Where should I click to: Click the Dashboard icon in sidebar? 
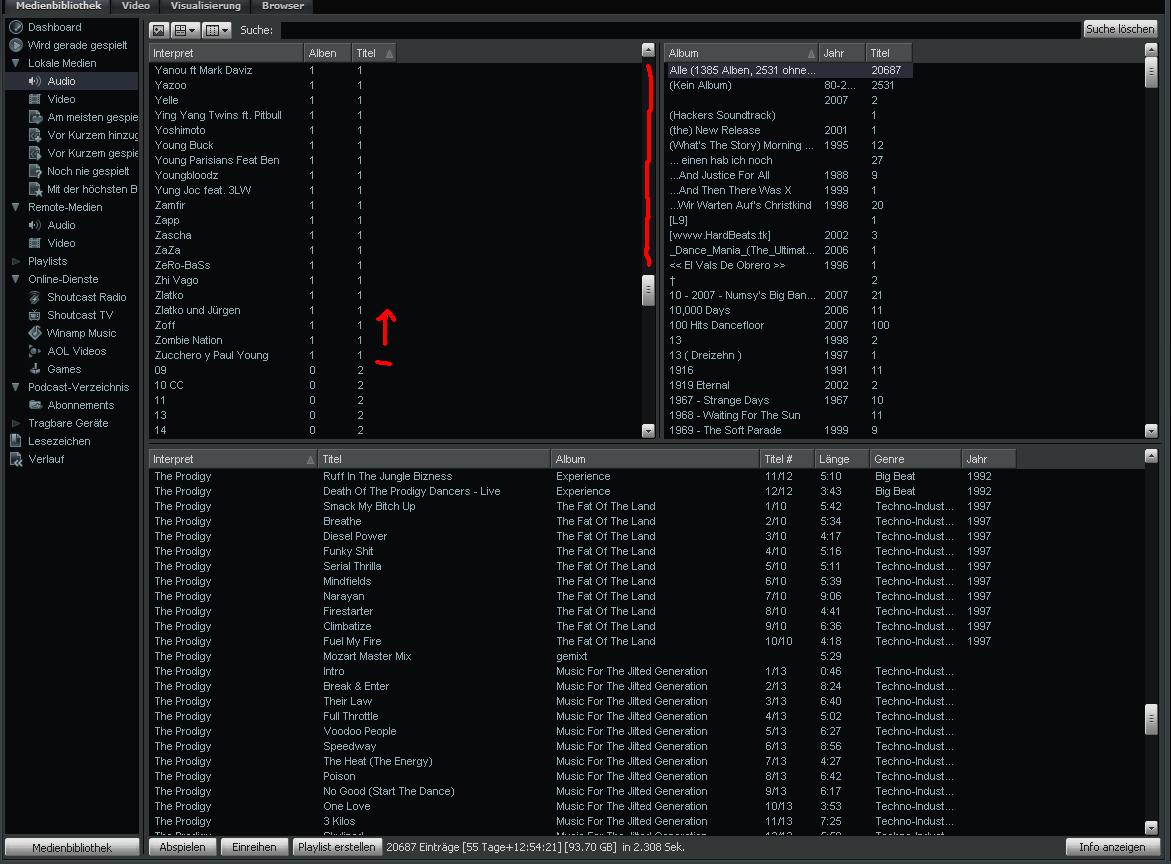tap(16, 27)
